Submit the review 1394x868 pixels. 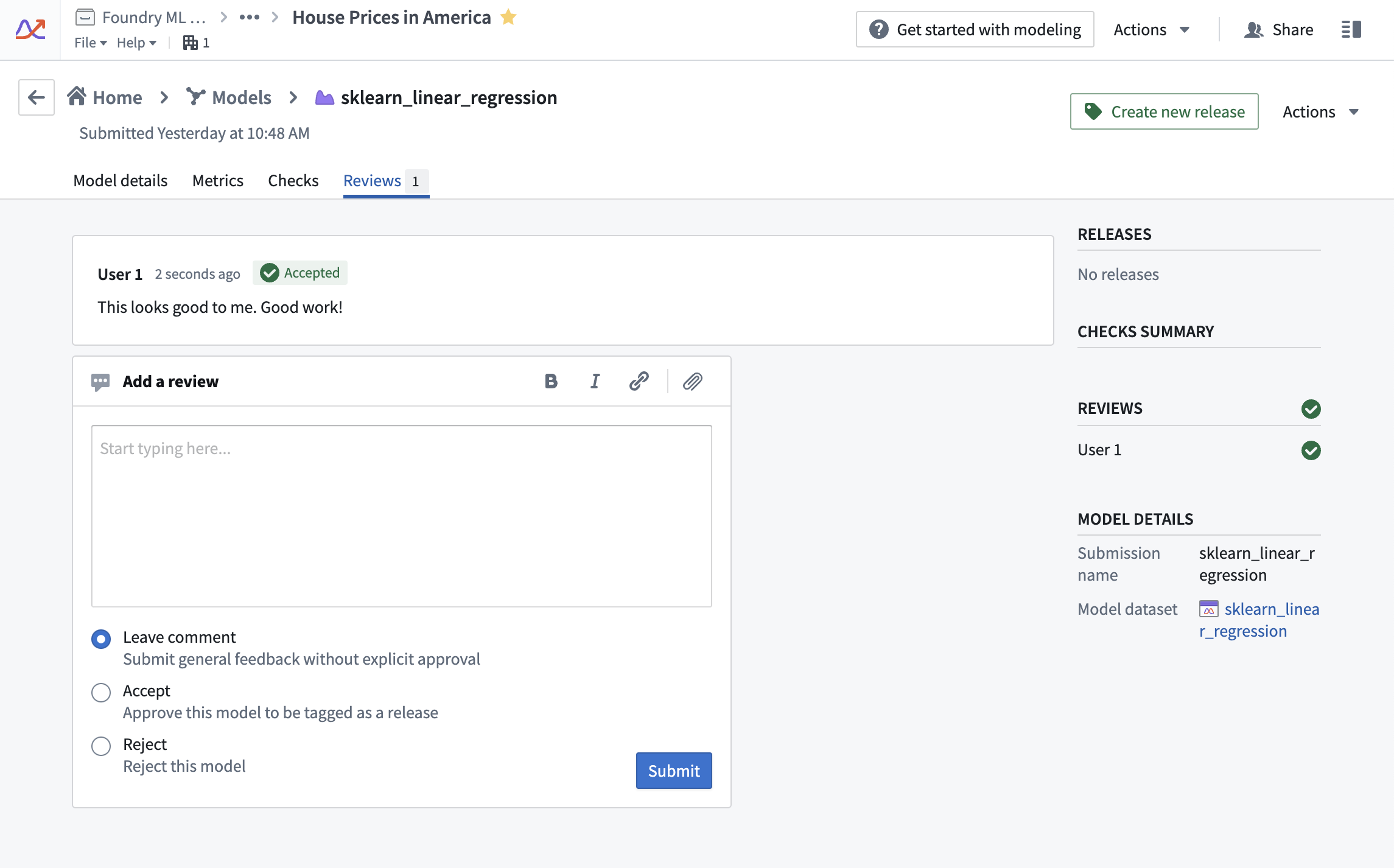click(x=674, y=771)
